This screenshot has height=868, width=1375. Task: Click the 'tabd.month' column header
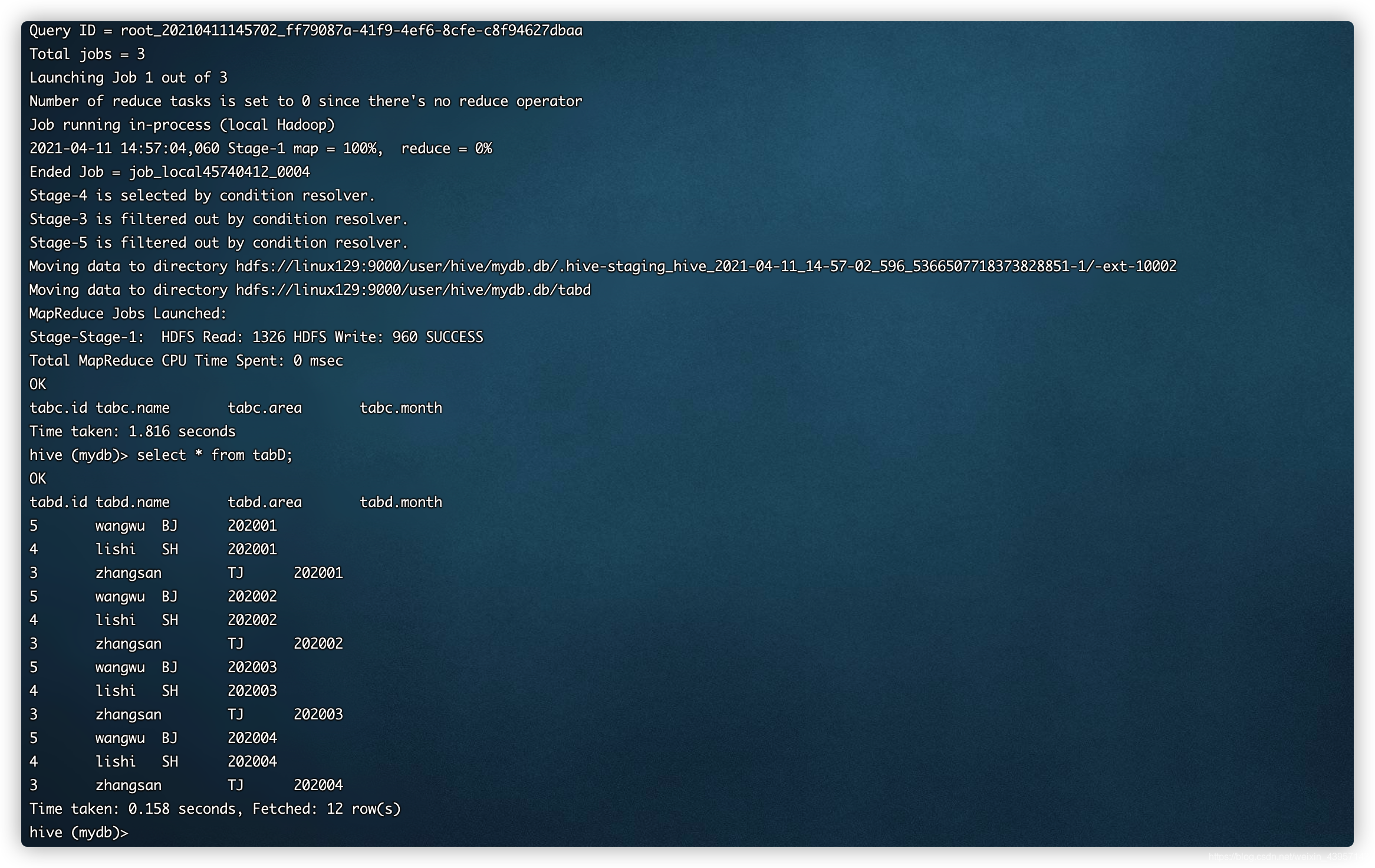pos(401,502)
